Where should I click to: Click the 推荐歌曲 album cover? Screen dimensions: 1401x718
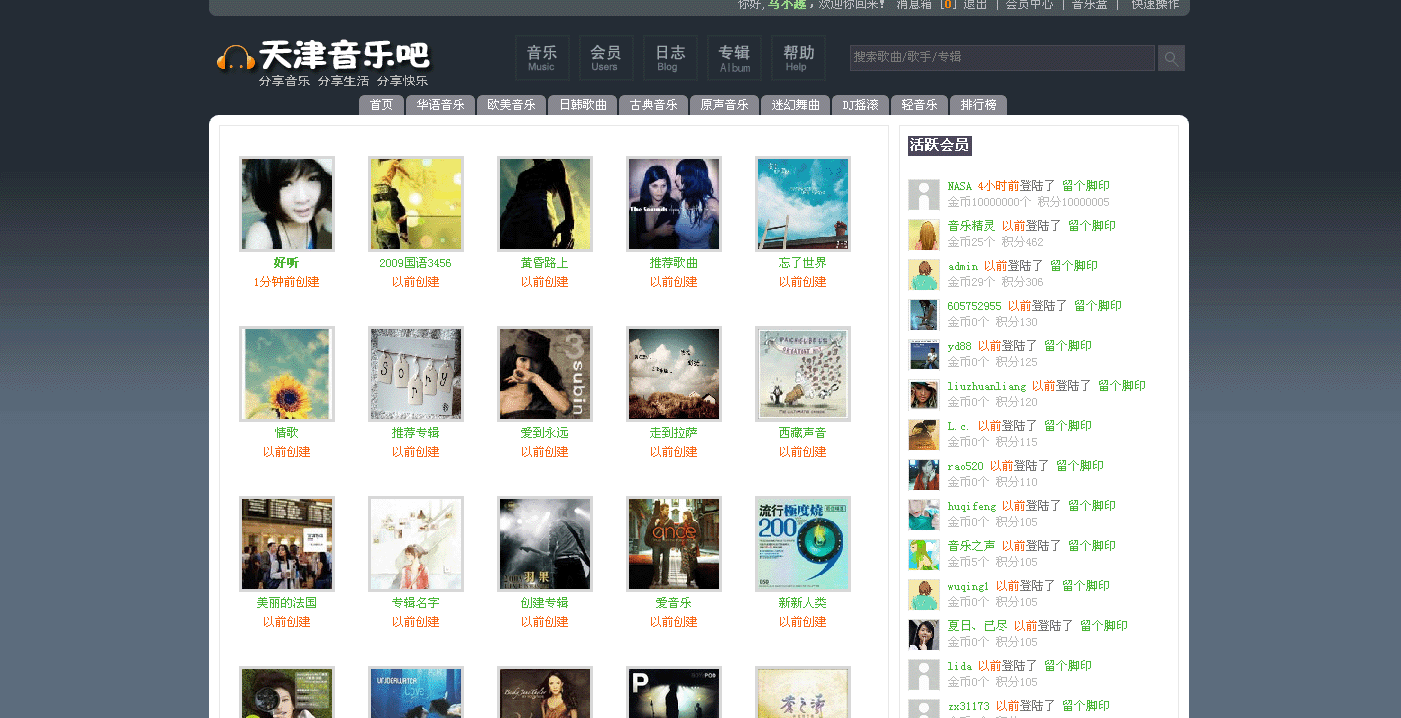point(674,204)
